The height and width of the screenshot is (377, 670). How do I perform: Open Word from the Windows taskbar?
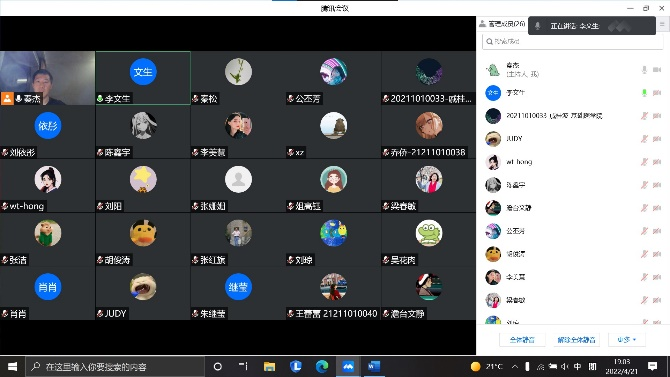(x=374, y=367)
